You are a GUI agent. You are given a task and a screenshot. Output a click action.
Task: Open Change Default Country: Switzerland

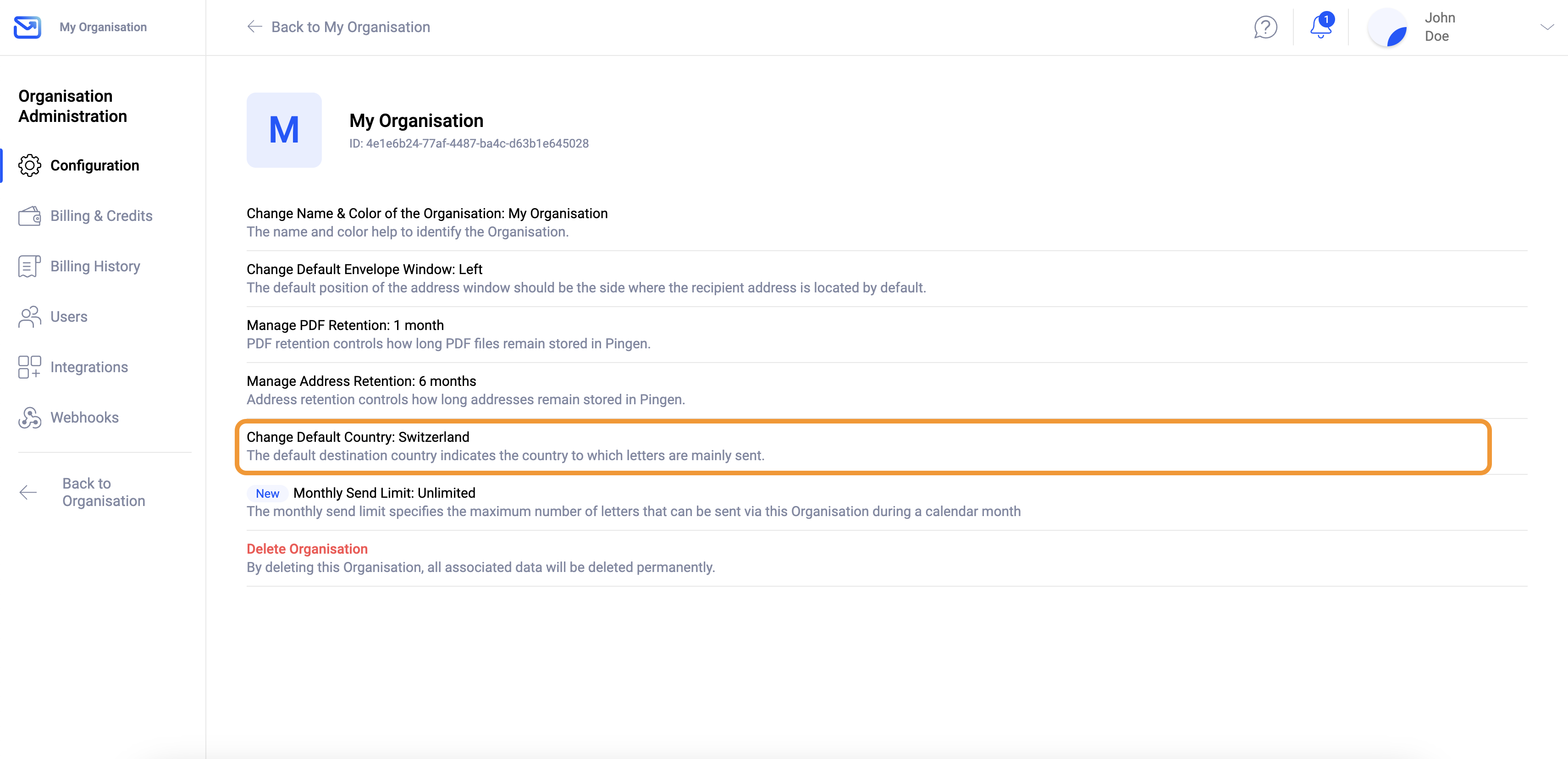click(x=887, y=447)
